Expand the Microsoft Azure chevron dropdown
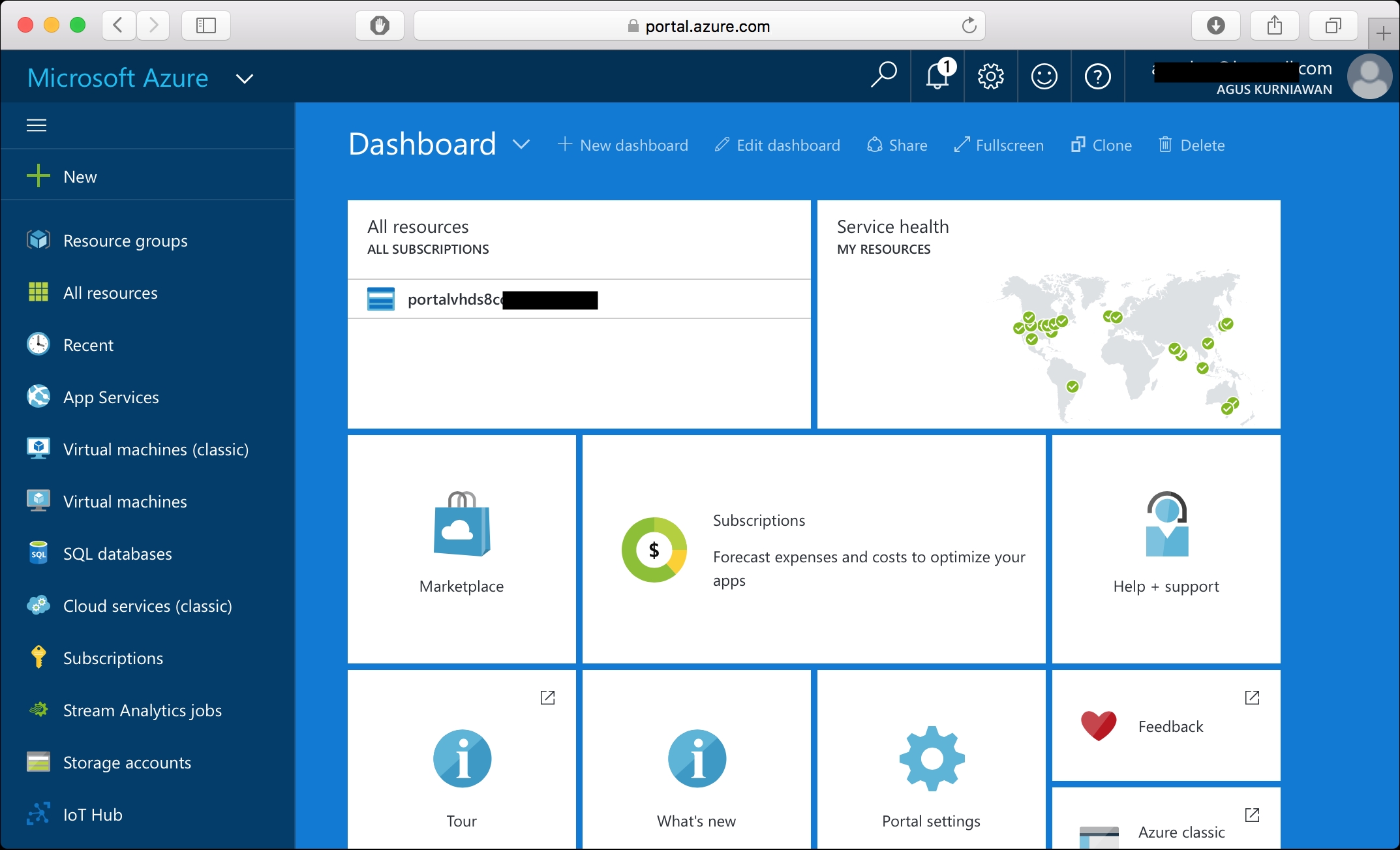Screen dimensions: 1400x850 (245, 79)
